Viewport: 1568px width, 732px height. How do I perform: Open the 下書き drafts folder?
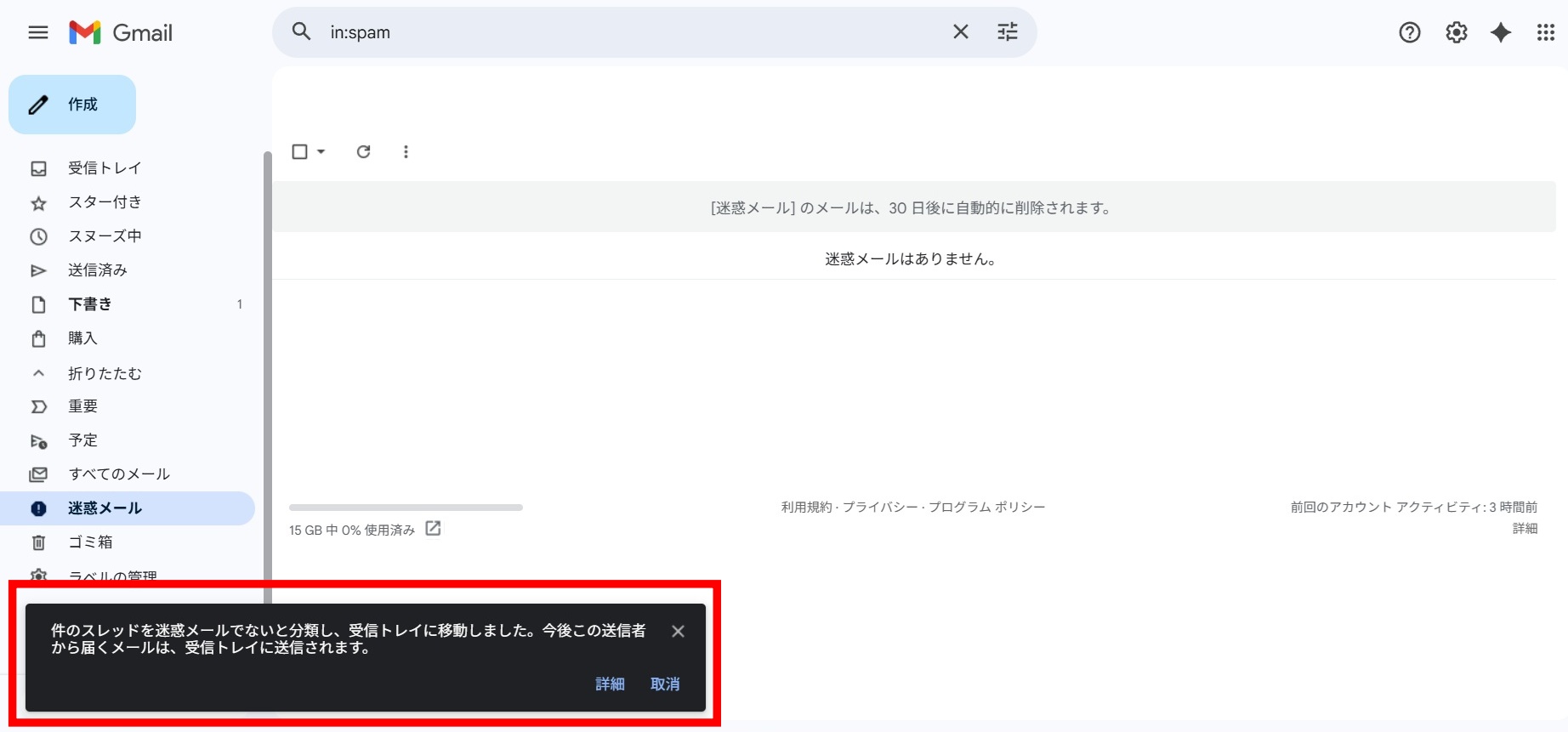pyautogui.click(x=90, y=304)
